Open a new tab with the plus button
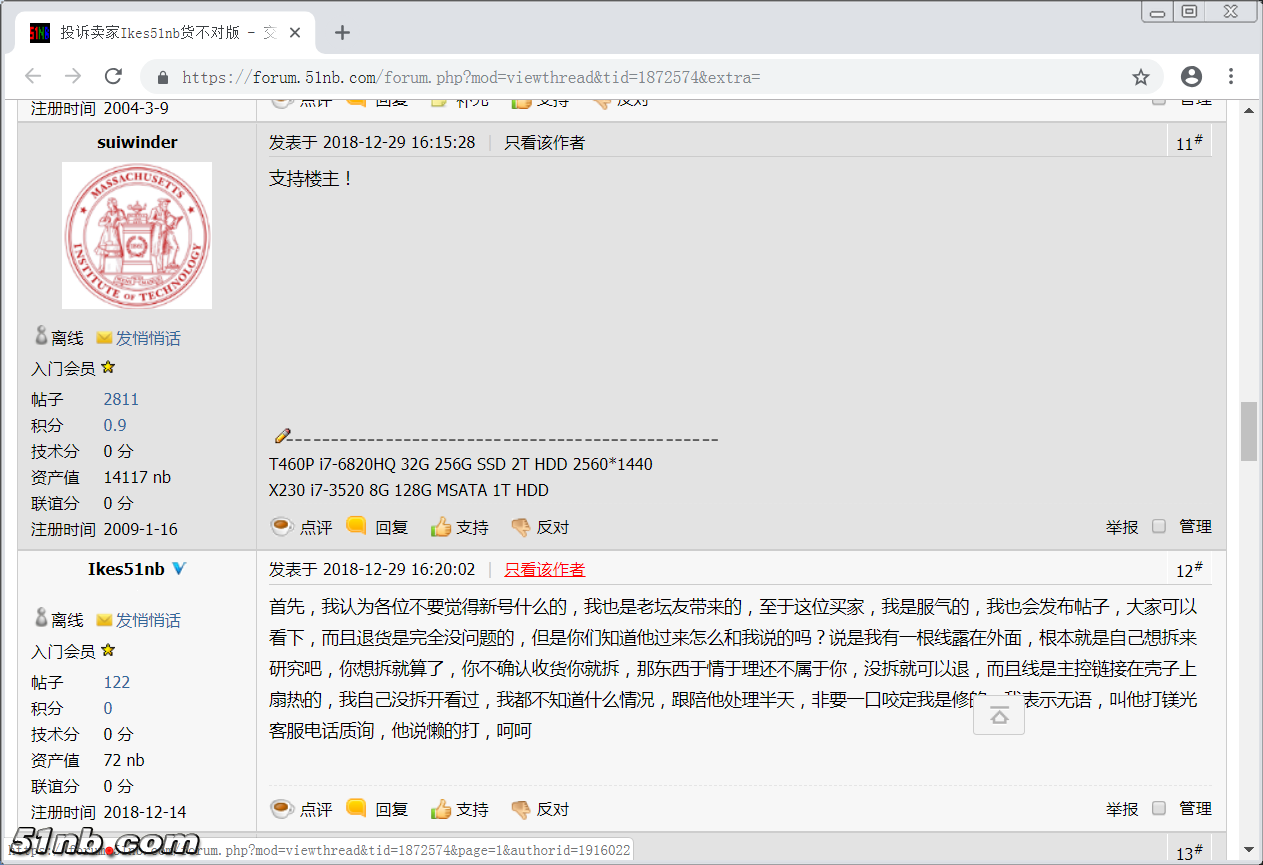Image resolution: width=1263 pixels, height=865 pixels. (x=342, y=32)
